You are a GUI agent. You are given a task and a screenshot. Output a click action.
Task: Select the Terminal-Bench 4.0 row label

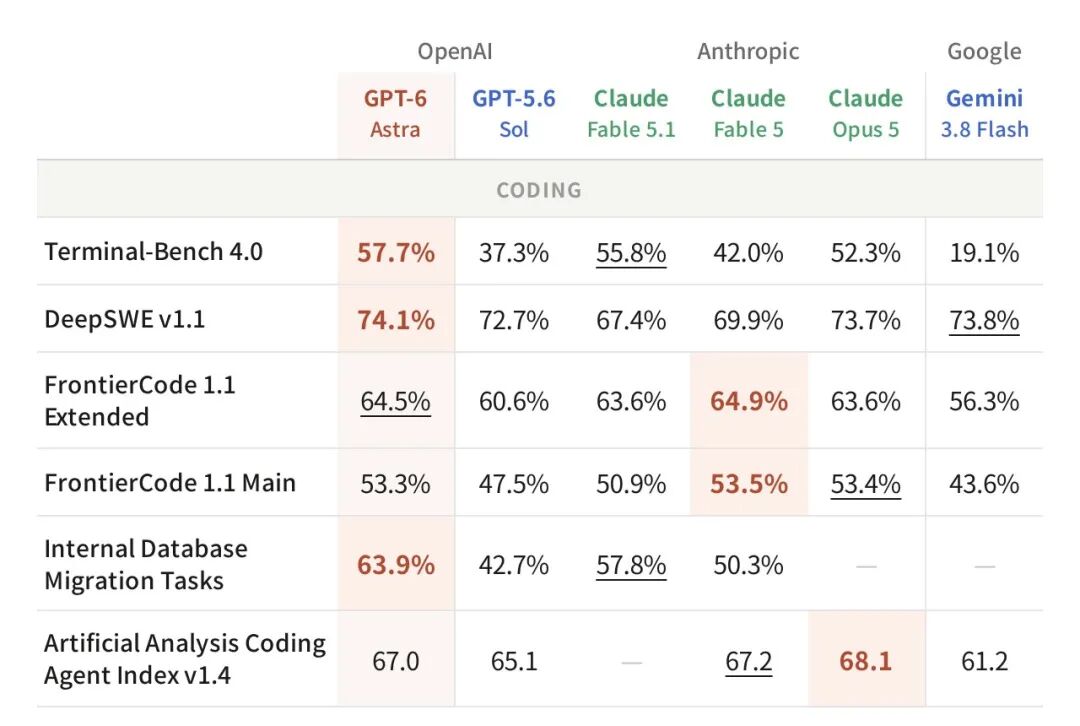(153, 251)
